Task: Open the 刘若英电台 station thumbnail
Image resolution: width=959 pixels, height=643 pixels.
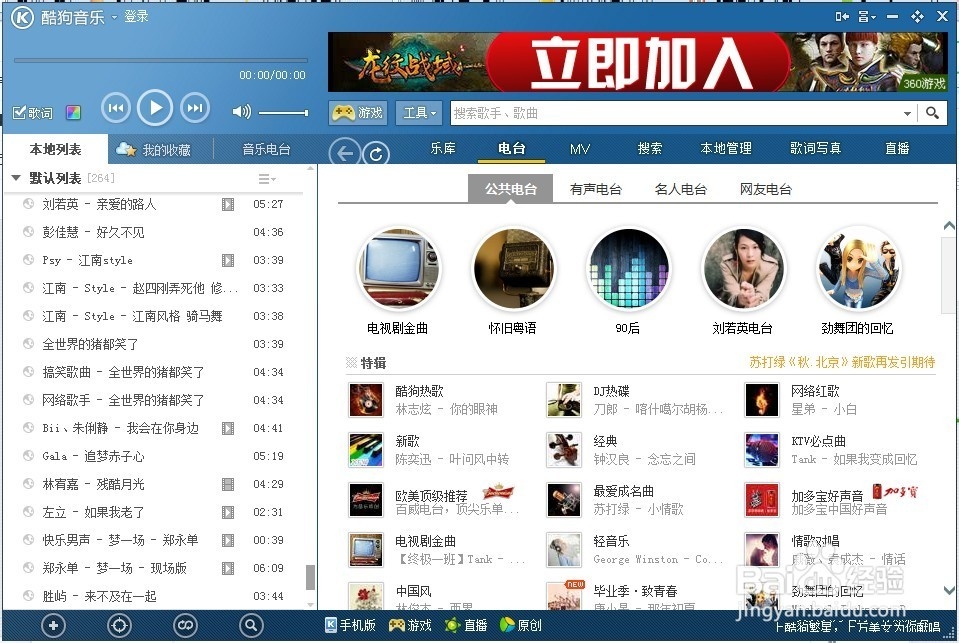Action: (x=743, y=268)
